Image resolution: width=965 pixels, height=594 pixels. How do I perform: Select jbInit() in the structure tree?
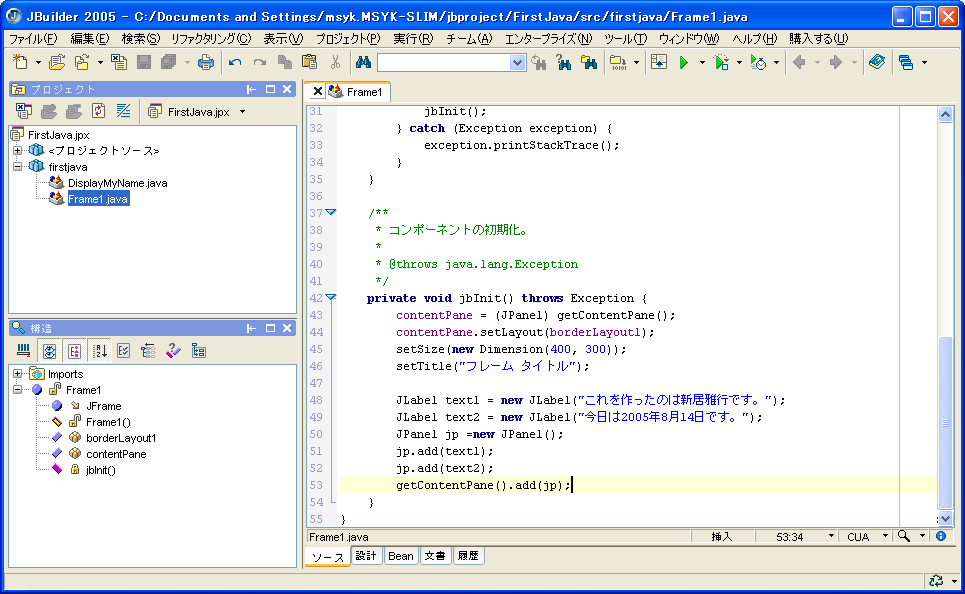100,469
